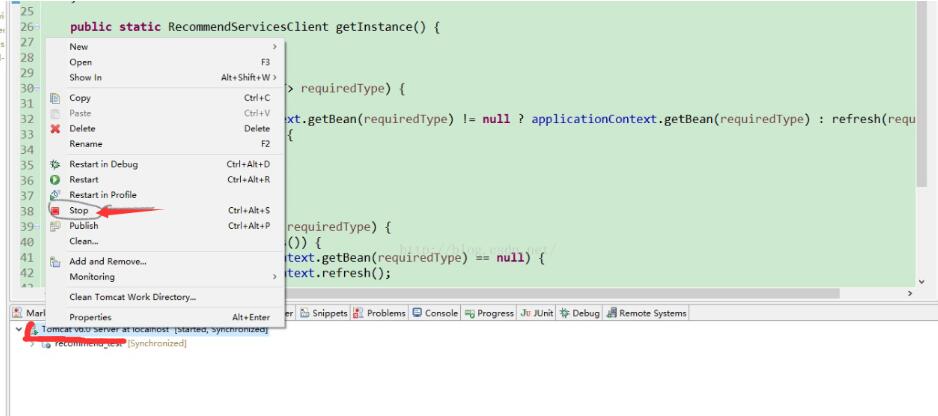Switch to the Console tab
The width and height of the screenshot is (938, 416).
435,313
